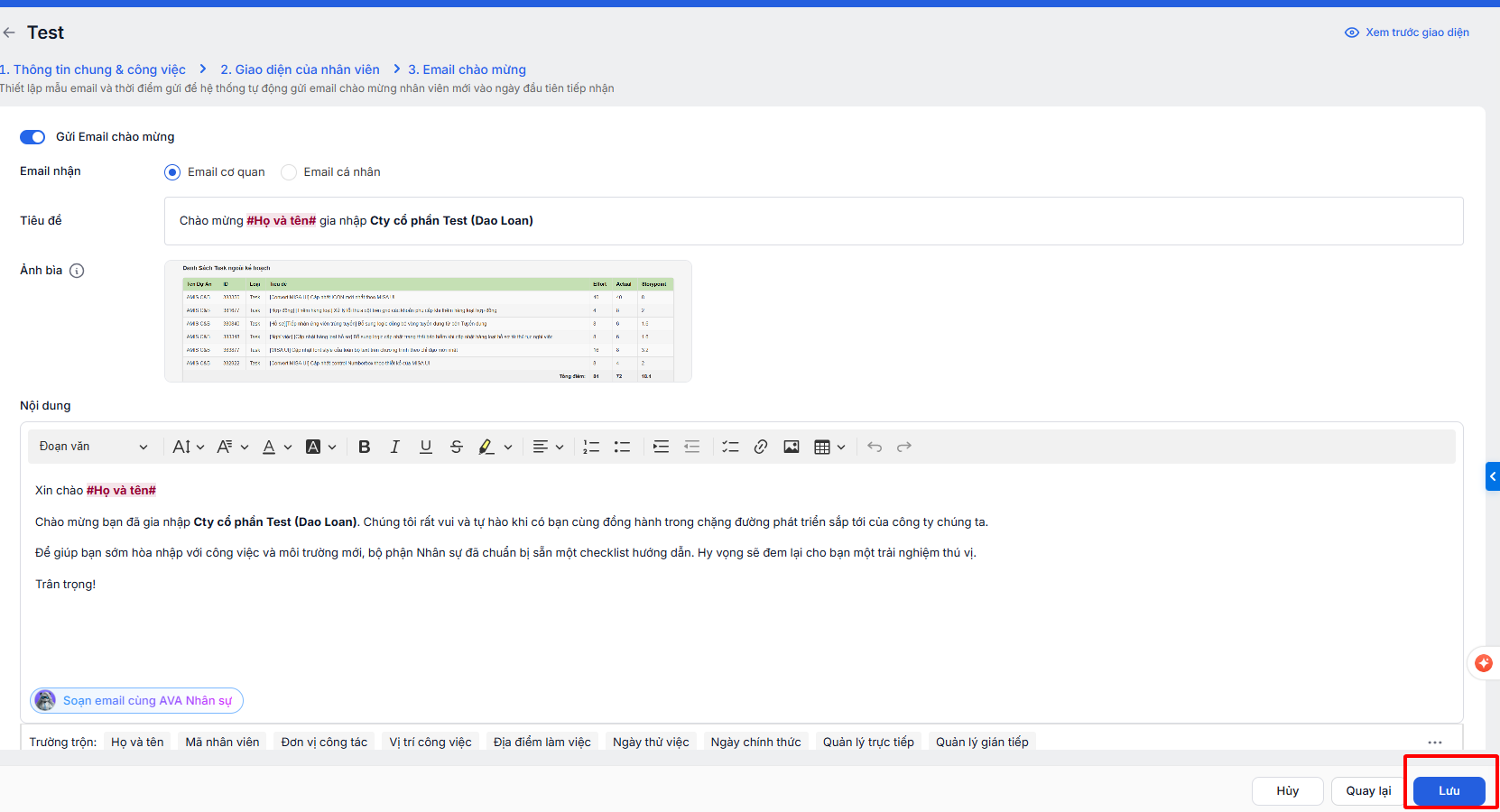The image size is (1500, 812).
Task: Select the Email cá nhân radio option
Action: (x=289, y=172)
